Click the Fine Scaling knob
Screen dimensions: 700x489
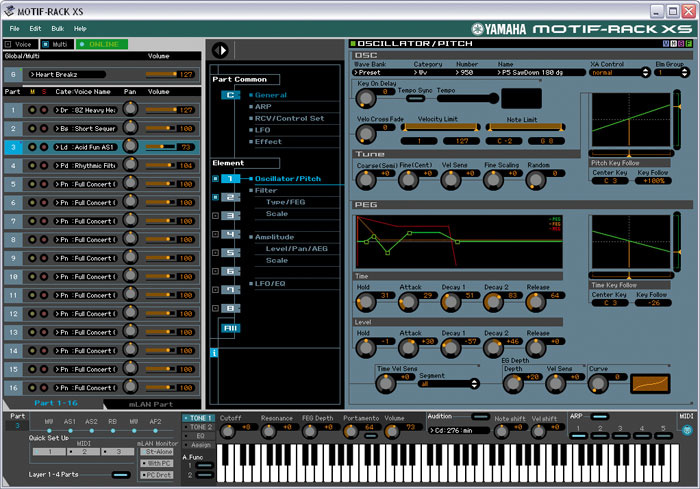click(x=493, y=180)
